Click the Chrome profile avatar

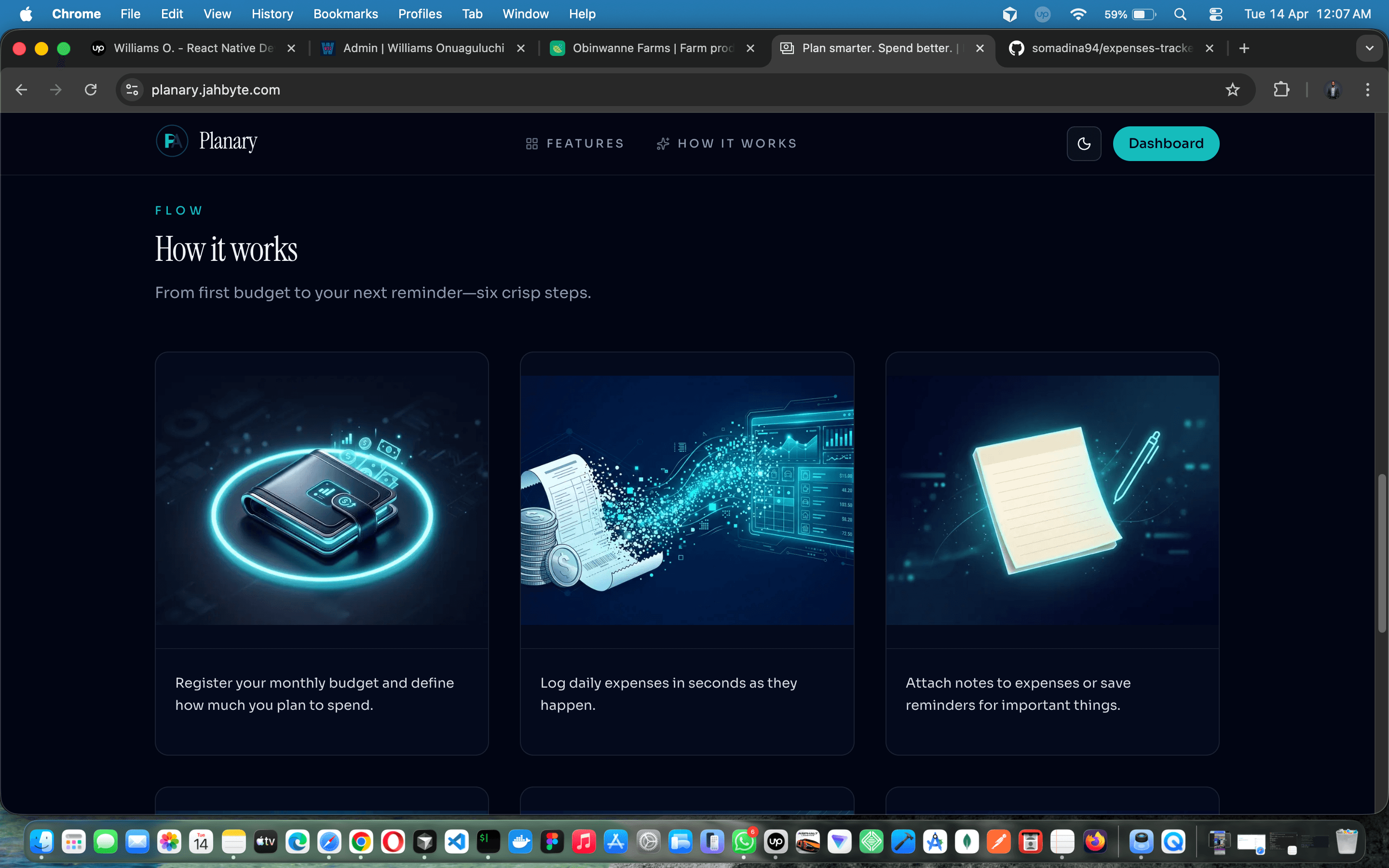click(1333, 90)
